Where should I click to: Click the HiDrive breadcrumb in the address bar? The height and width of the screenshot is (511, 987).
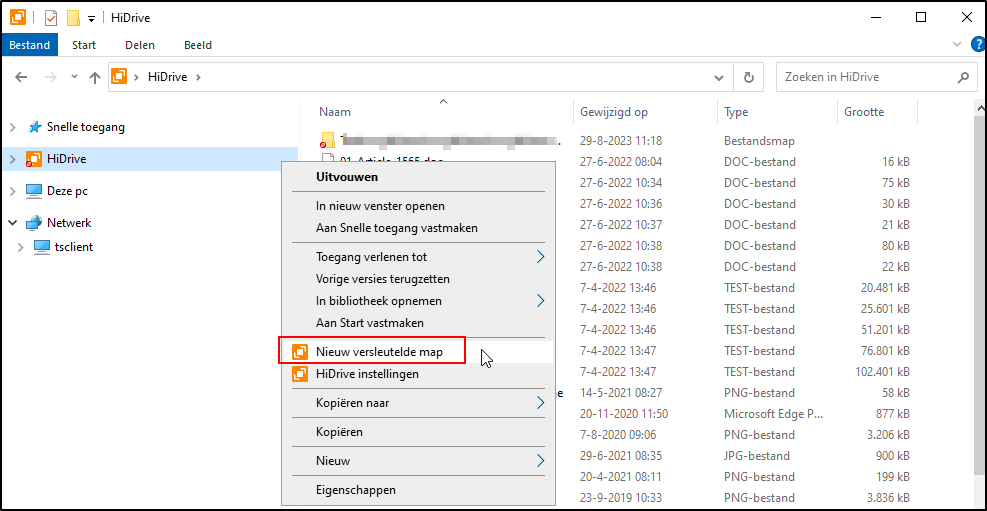click(x=168, y=77)
